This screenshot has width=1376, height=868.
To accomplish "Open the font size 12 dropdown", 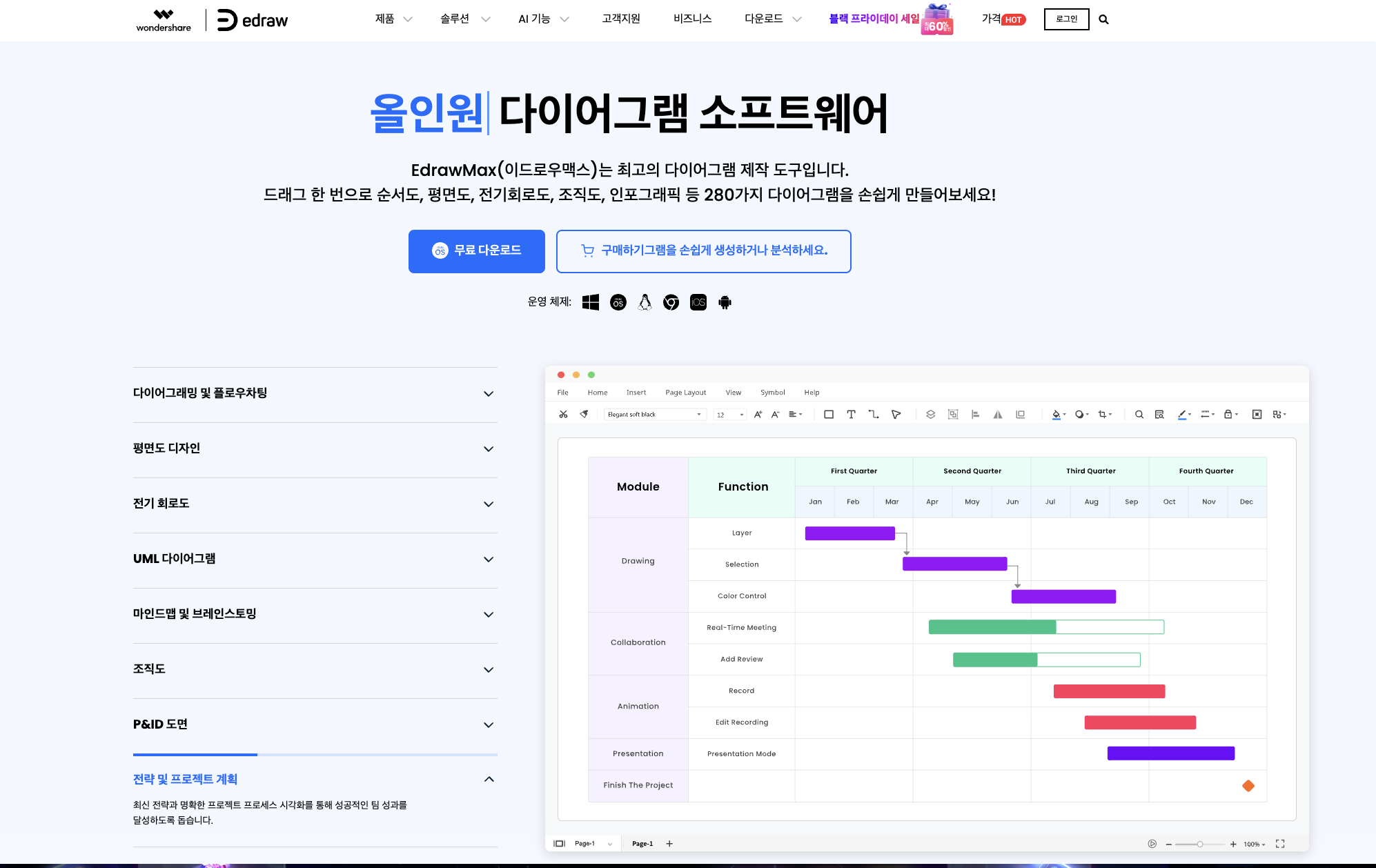I will (729, 415).
